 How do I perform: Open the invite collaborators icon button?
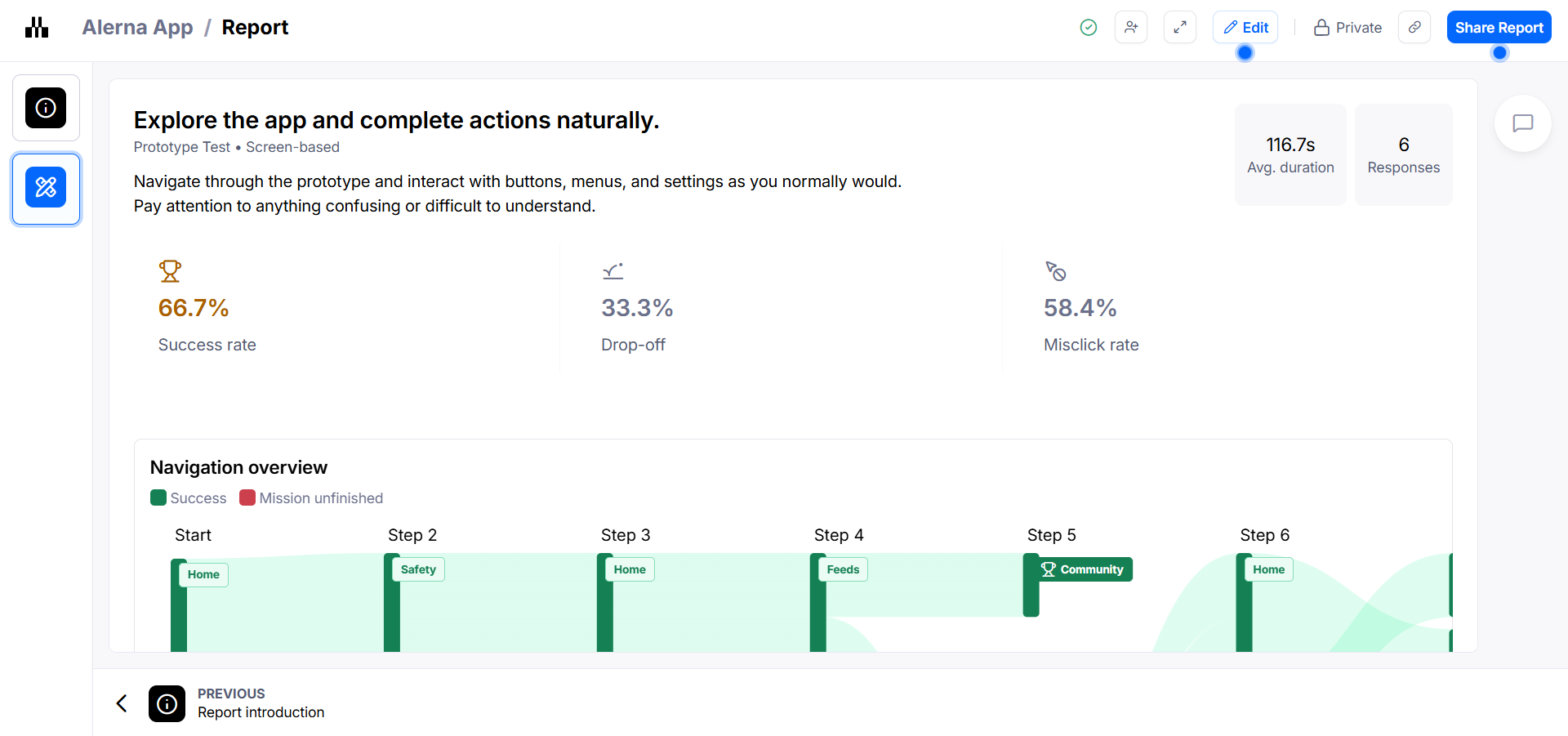tap(1131, 27)
